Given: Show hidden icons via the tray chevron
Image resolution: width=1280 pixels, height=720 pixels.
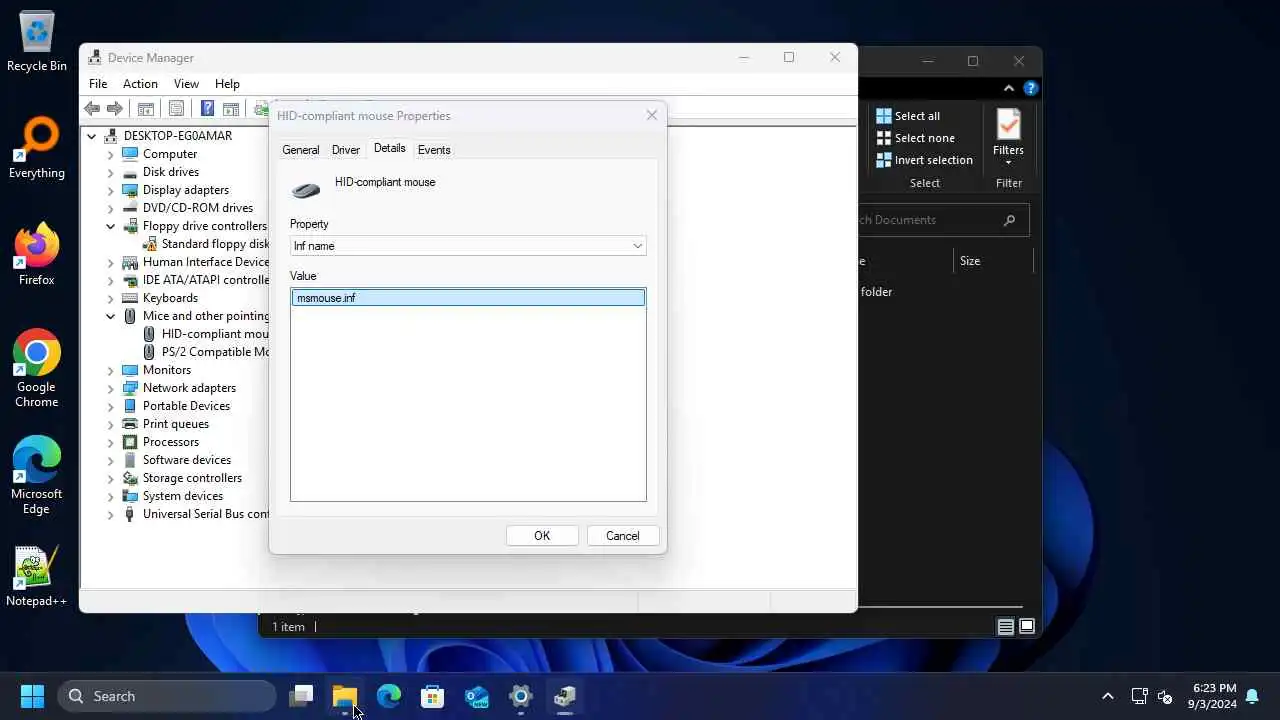Looking at the screenshot, I should click(x=1107, y=696).
